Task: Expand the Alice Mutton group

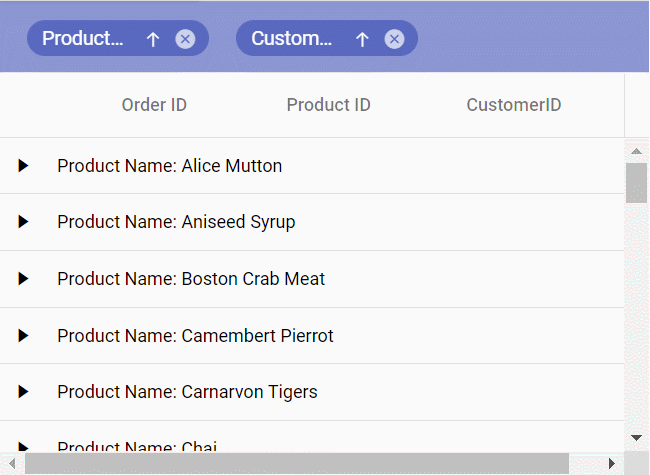Action: tap(23, 166)
